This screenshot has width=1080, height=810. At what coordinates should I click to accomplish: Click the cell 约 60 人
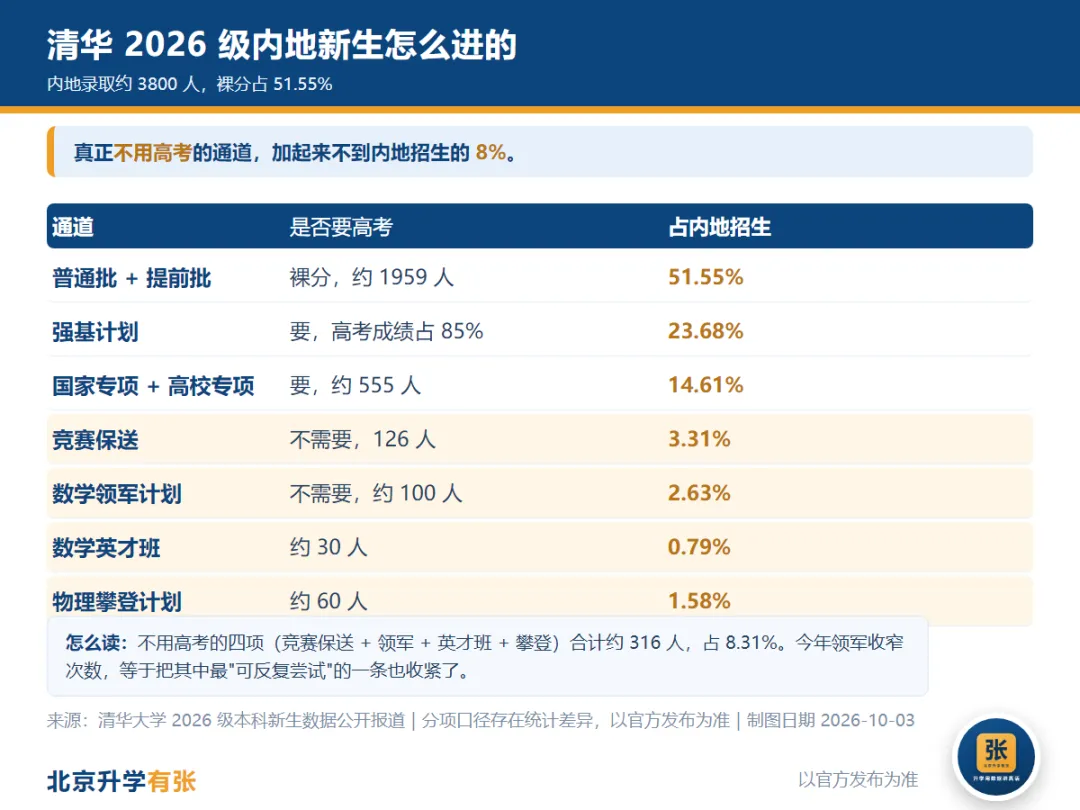coord(329,601)
